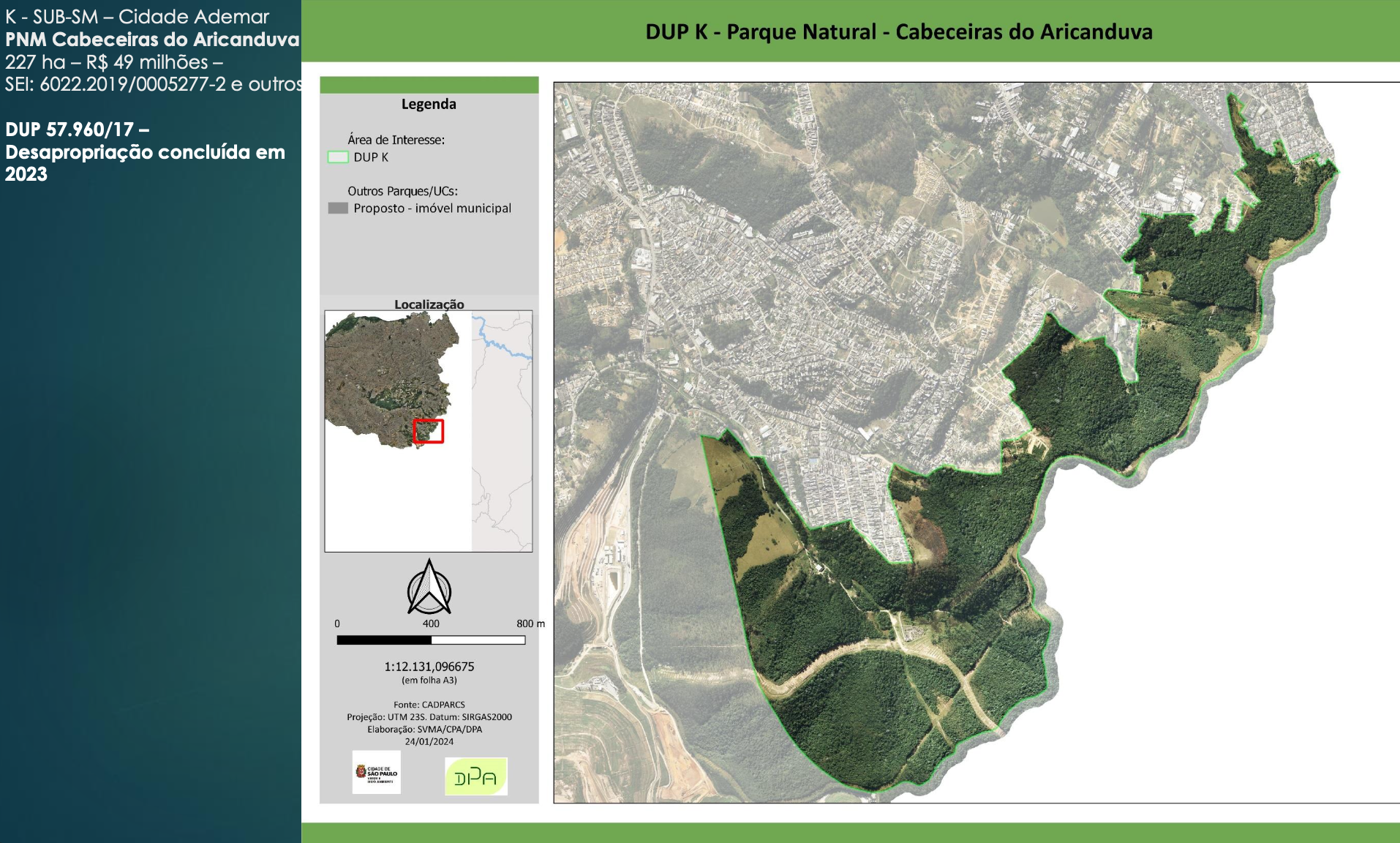Click the 'Área de Interesse' legend label
Viewport: 1400px width, 843px height.
point(396,140)
